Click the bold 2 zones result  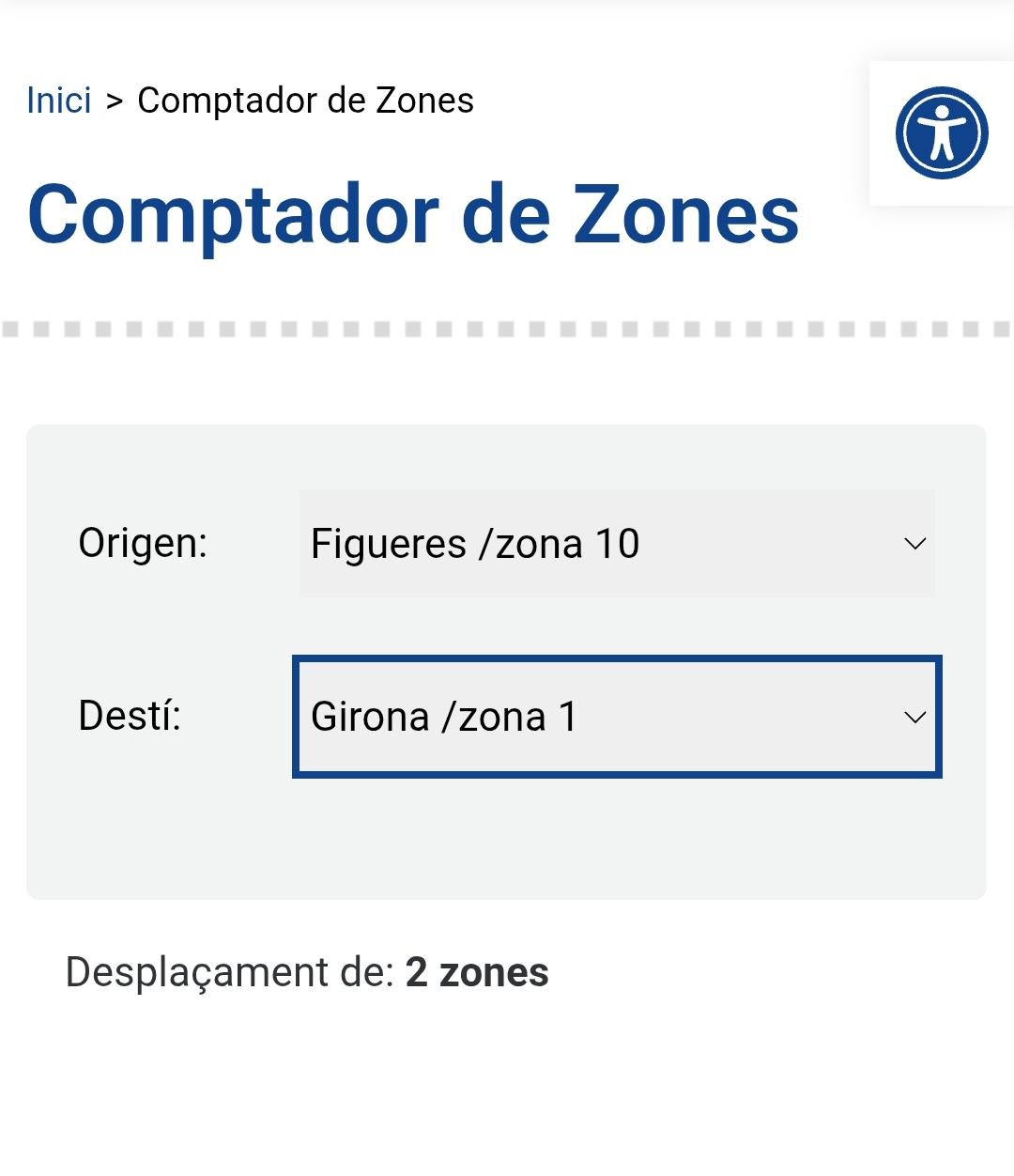(x=477, y=972)
